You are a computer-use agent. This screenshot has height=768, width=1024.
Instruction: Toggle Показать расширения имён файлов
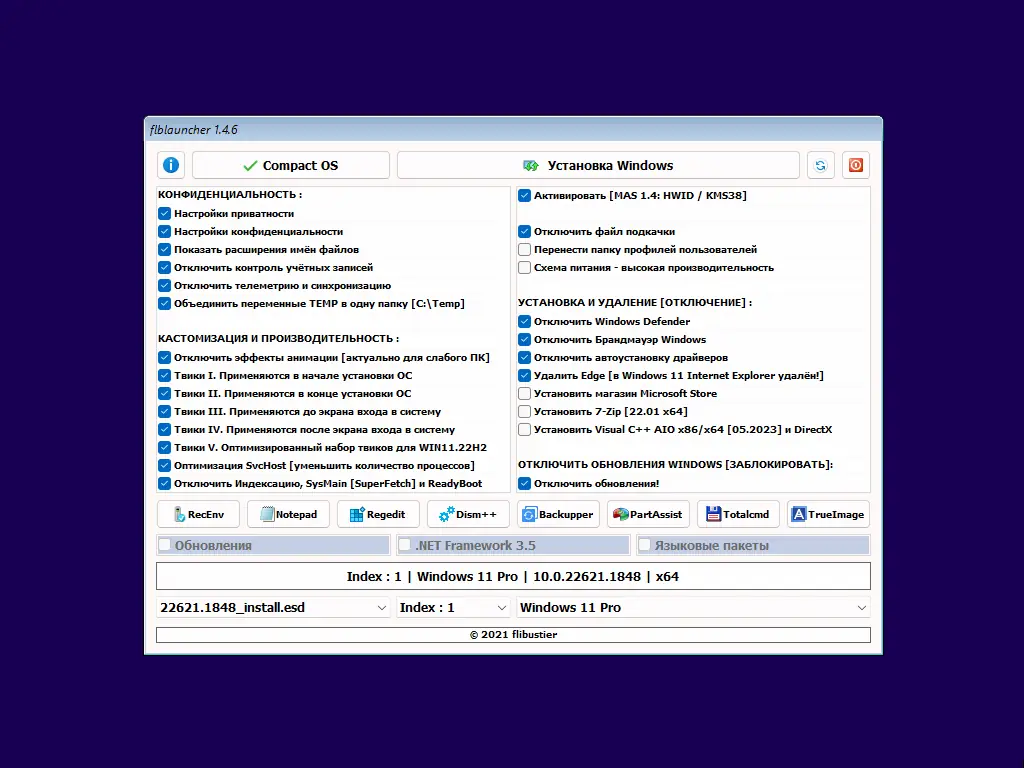pos(165,249)
